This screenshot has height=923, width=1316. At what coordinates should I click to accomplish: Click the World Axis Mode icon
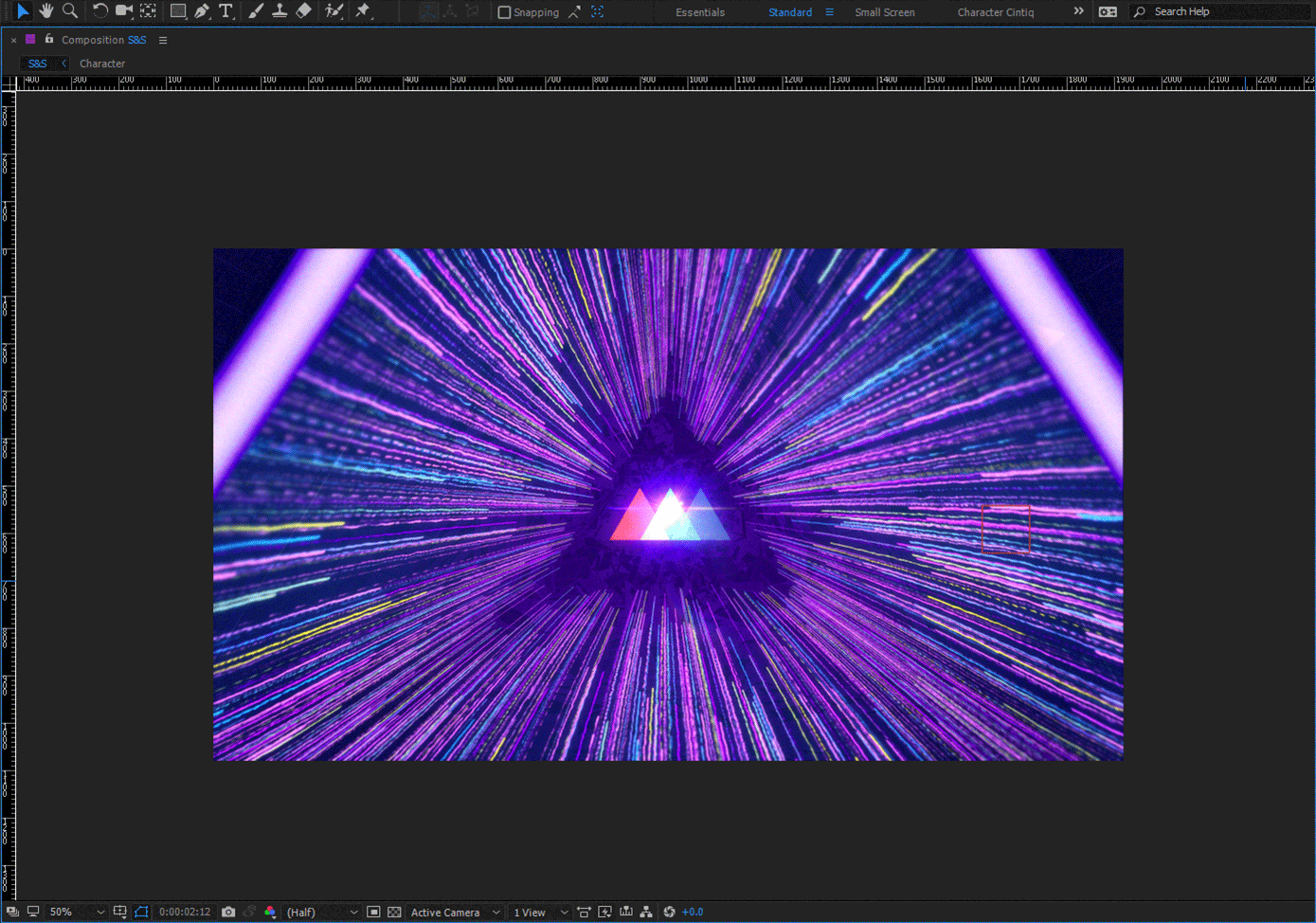[450, 11]
